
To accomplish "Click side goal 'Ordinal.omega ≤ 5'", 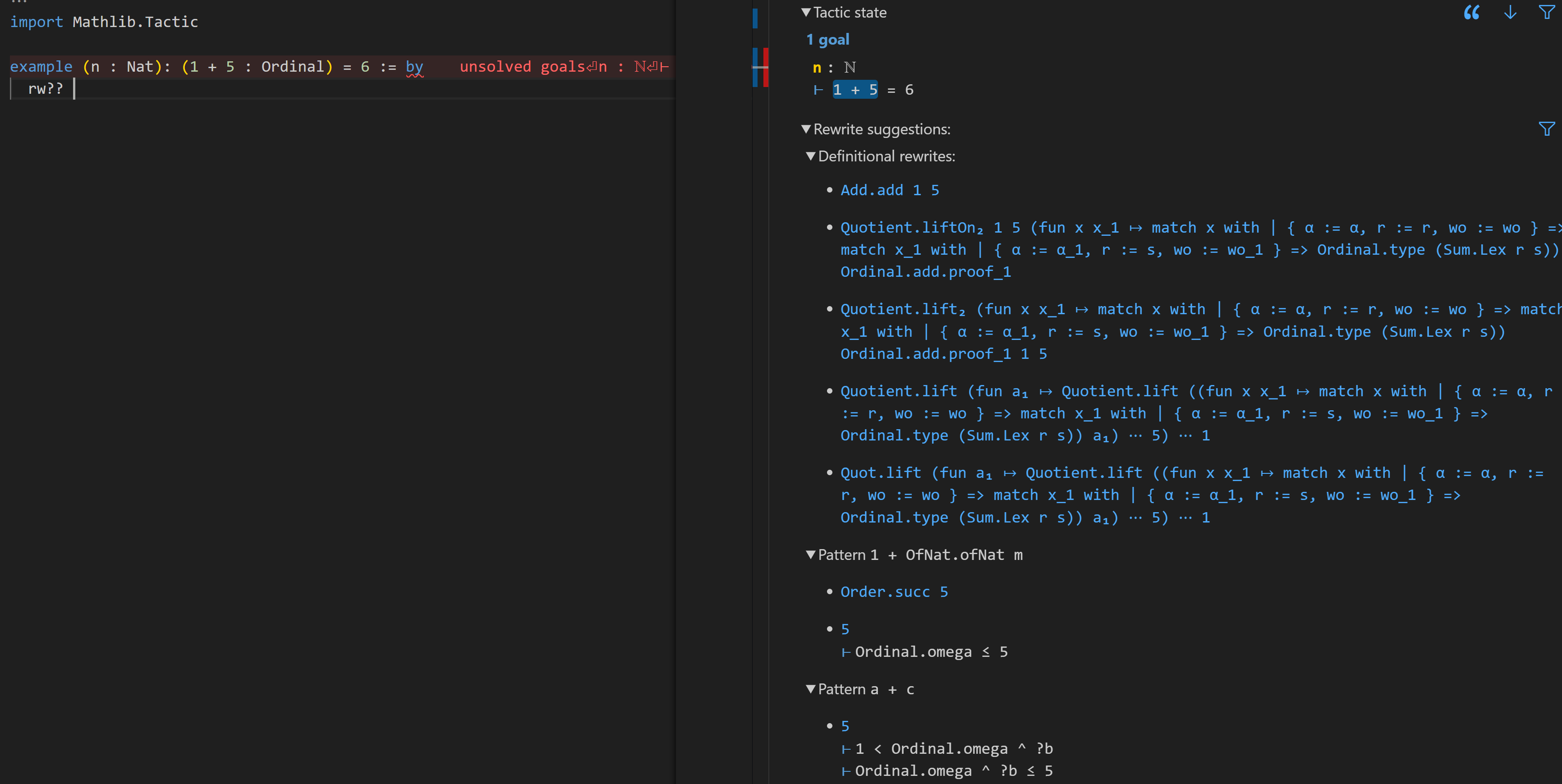I will pos(931,652).
